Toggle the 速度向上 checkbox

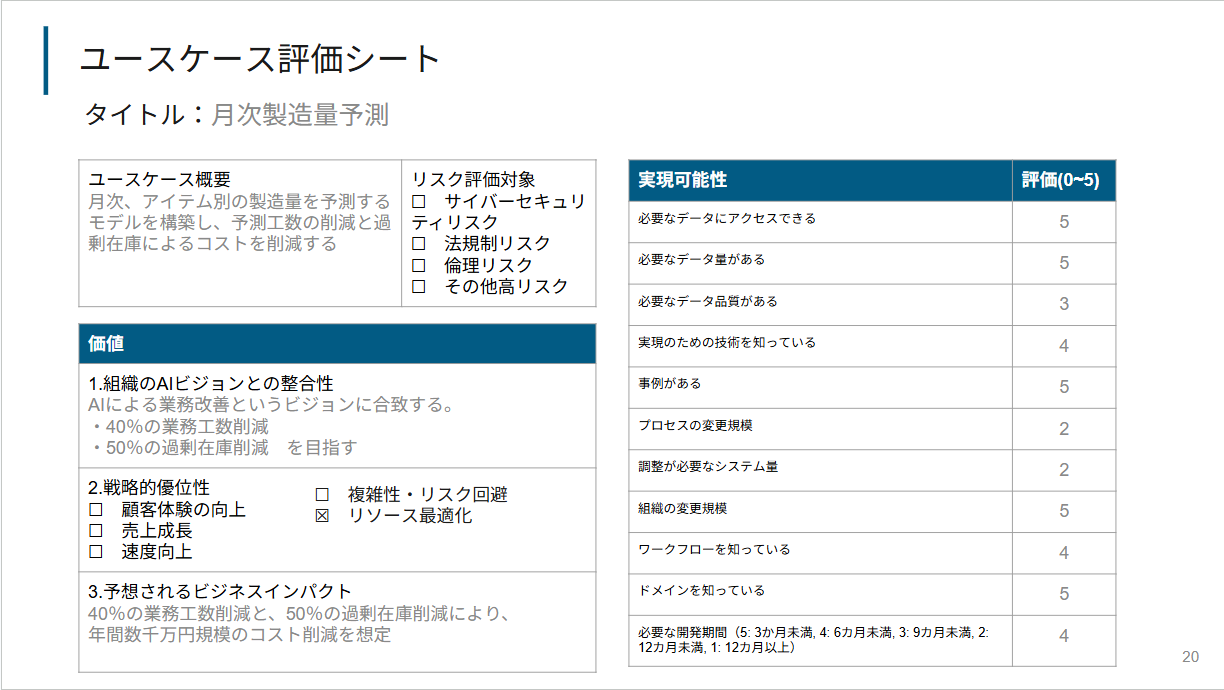point(96,552)
